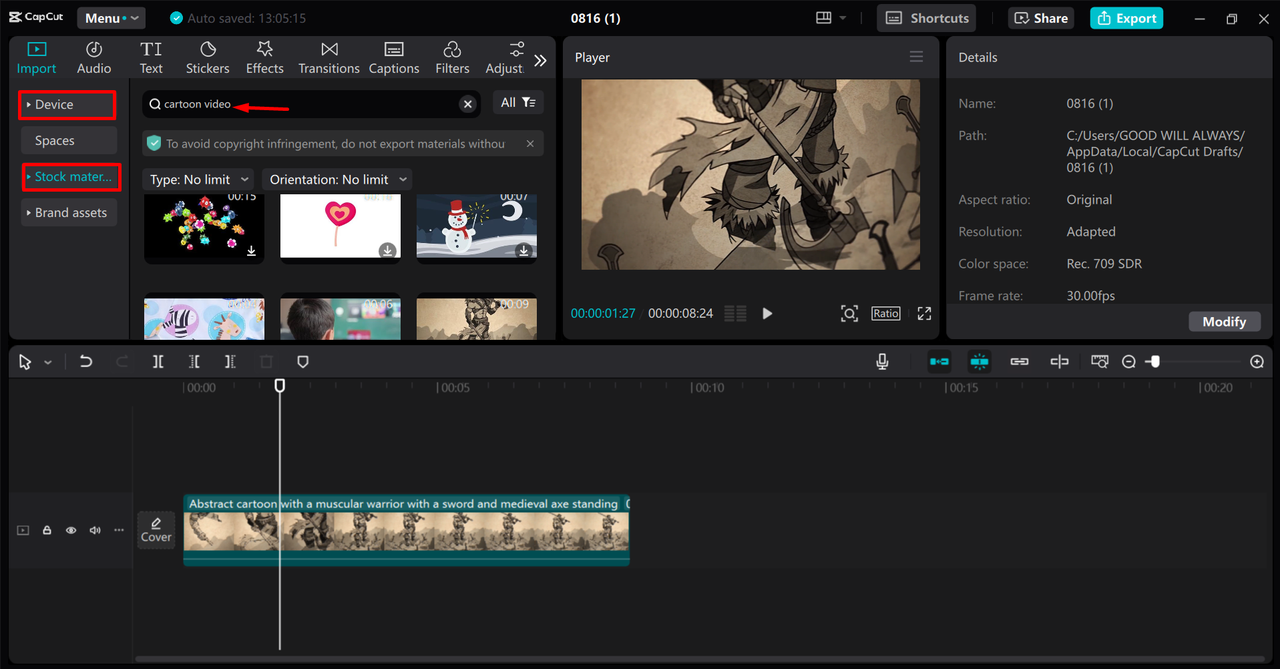1280x669 pixels.
Task: Toggle clip linkage
Action: [x=1019, y=362]
